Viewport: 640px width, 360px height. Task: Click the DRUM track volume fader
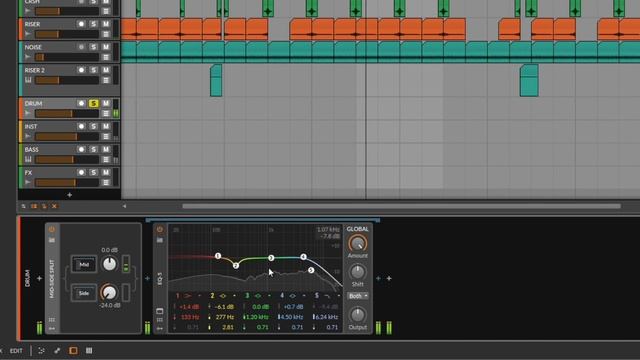(67, 113)
